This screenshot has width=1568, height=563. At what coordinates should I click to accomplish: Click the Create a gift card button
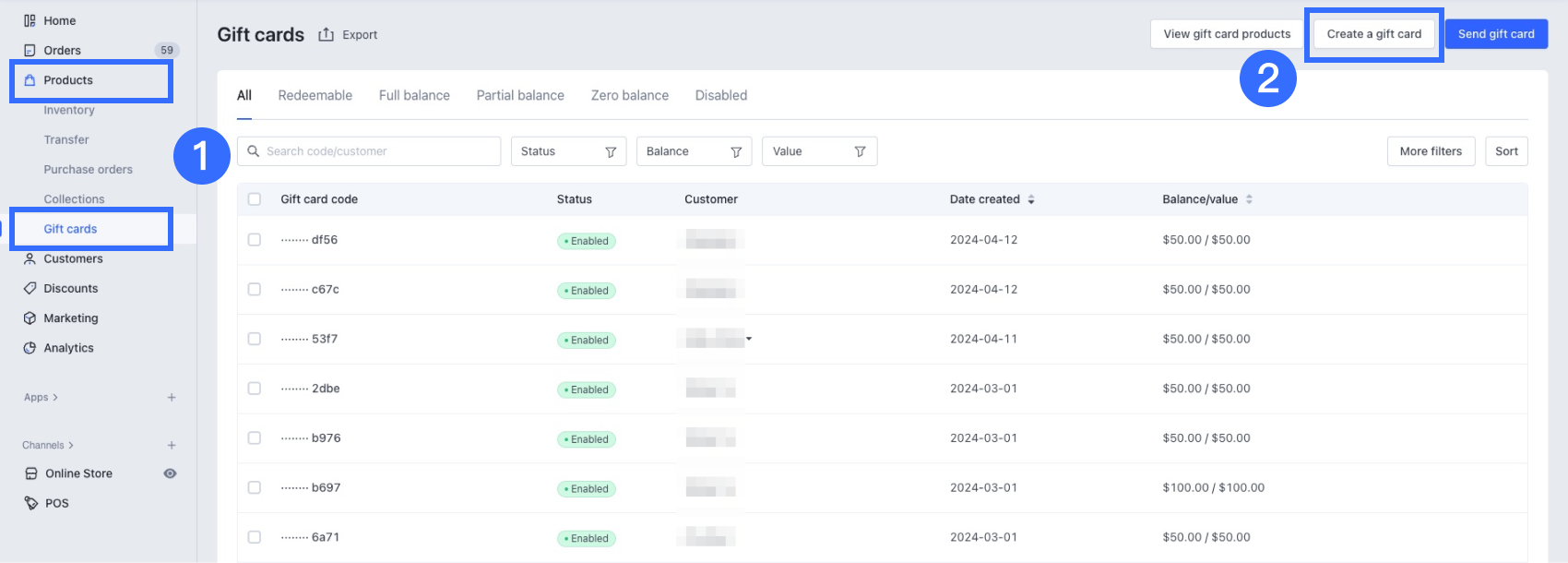click(1373, 34)
